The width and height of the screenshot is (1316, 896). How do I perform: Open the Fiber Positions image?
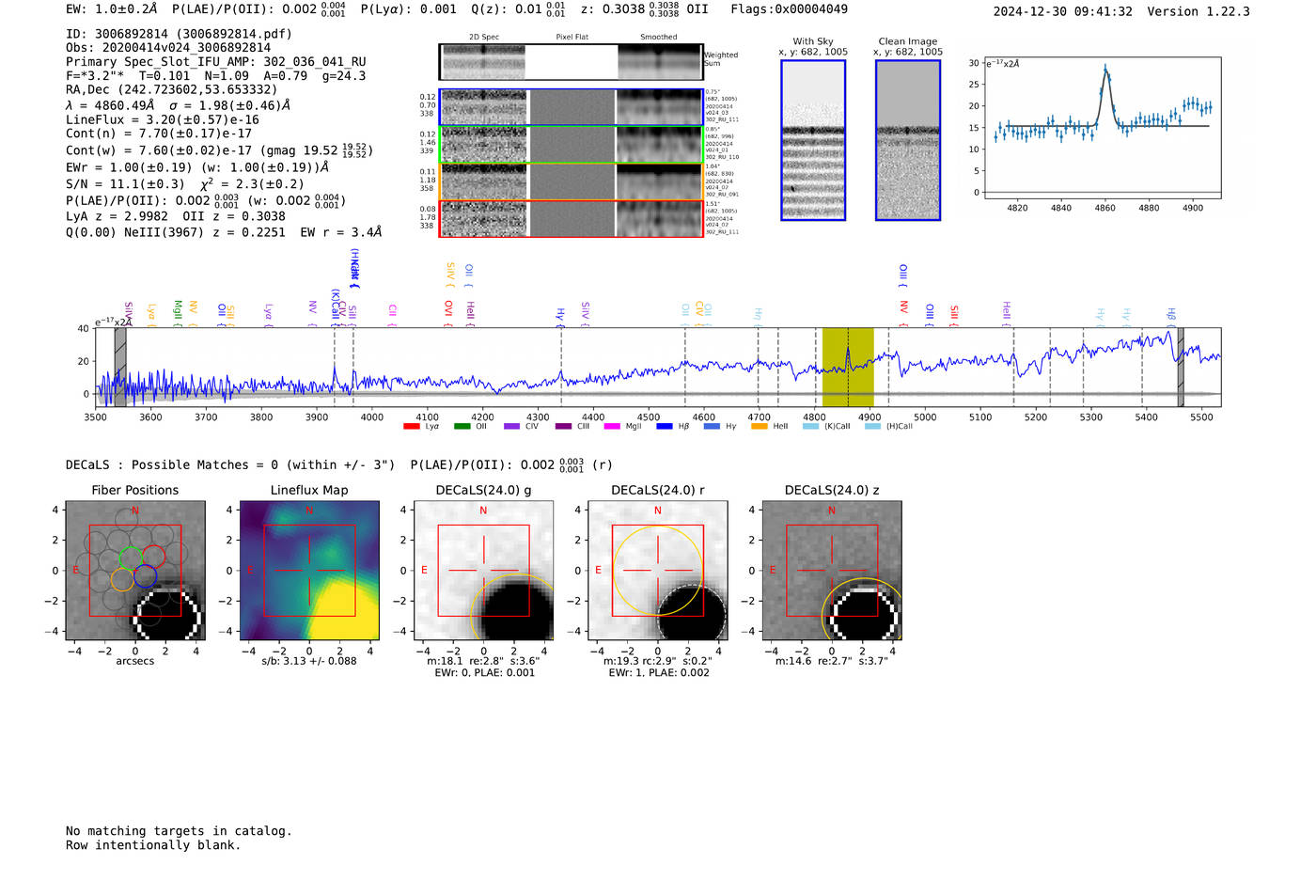pos(135,571)
